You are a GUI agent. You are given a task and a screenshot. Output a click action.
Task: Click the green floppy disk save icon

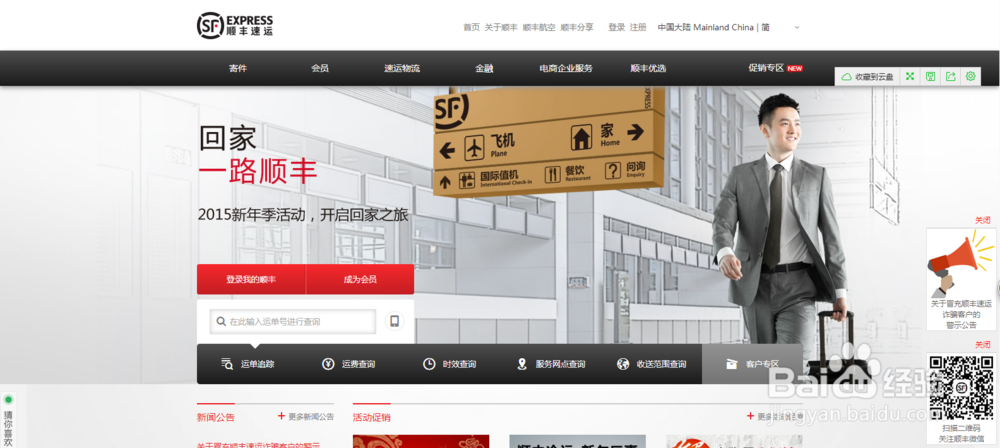point(930,77)
